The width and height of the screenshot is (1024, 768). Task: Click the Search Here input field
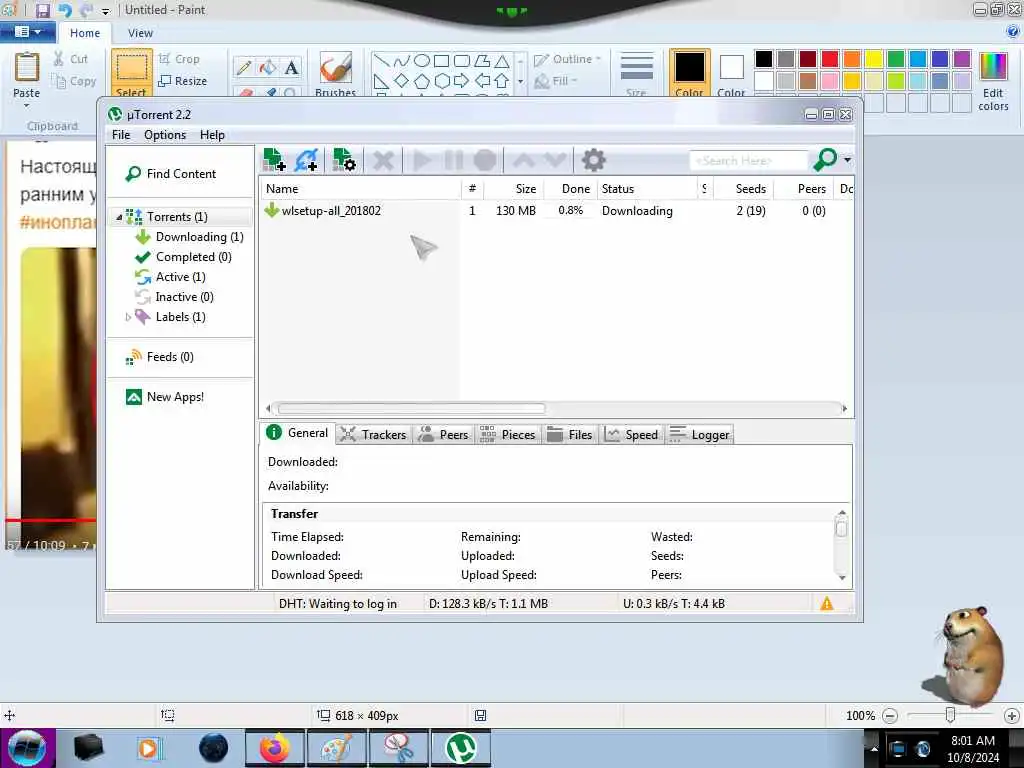pyautogui.click(x=748, y=160)
